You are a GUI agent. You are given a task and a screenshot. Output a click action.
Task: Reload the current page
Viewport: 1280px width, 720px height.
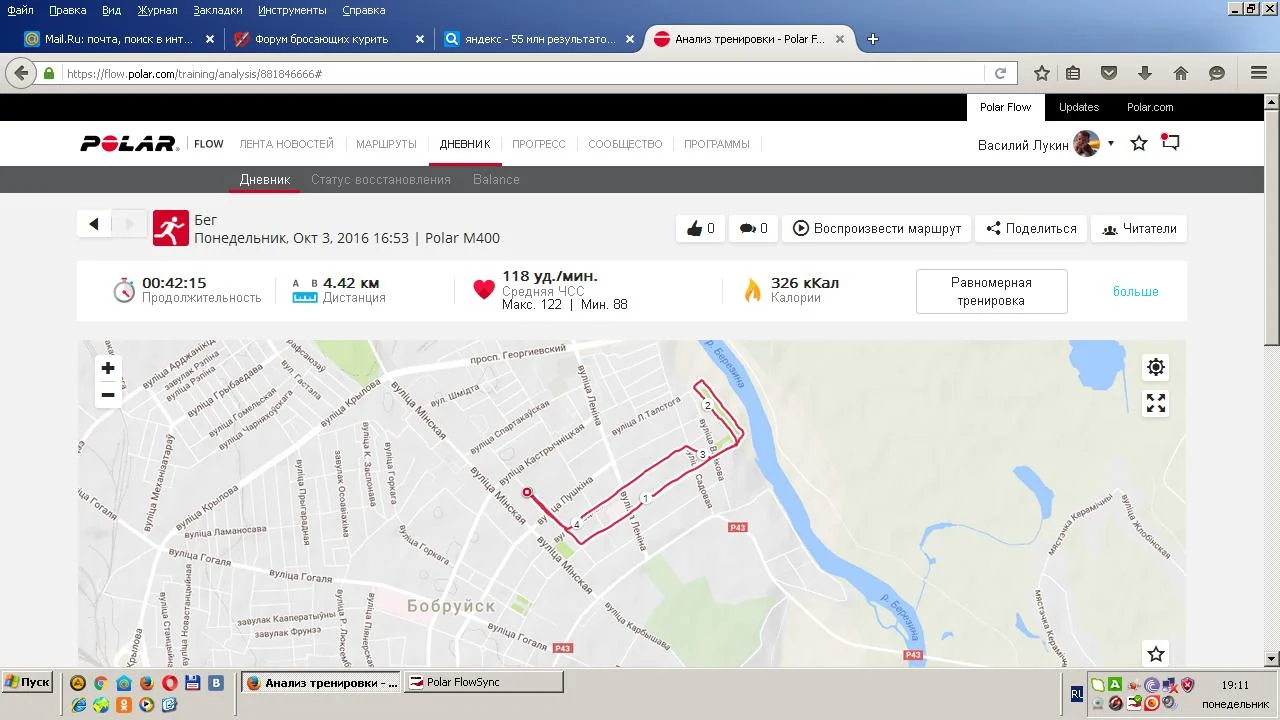click(x=1000, y=73)
